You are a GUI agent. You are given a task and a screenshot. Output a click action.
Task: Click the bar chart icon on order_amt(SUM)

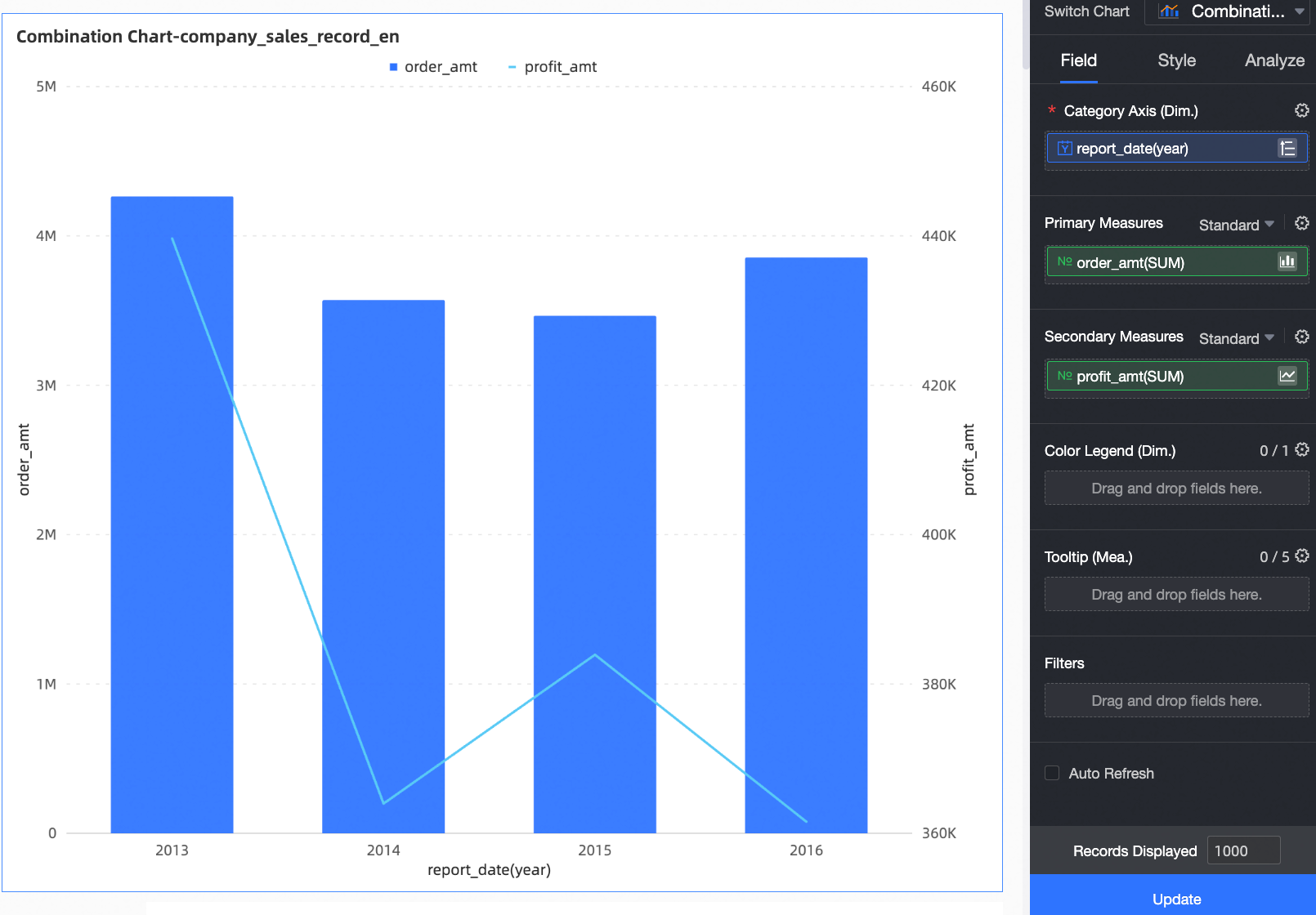1287,261
